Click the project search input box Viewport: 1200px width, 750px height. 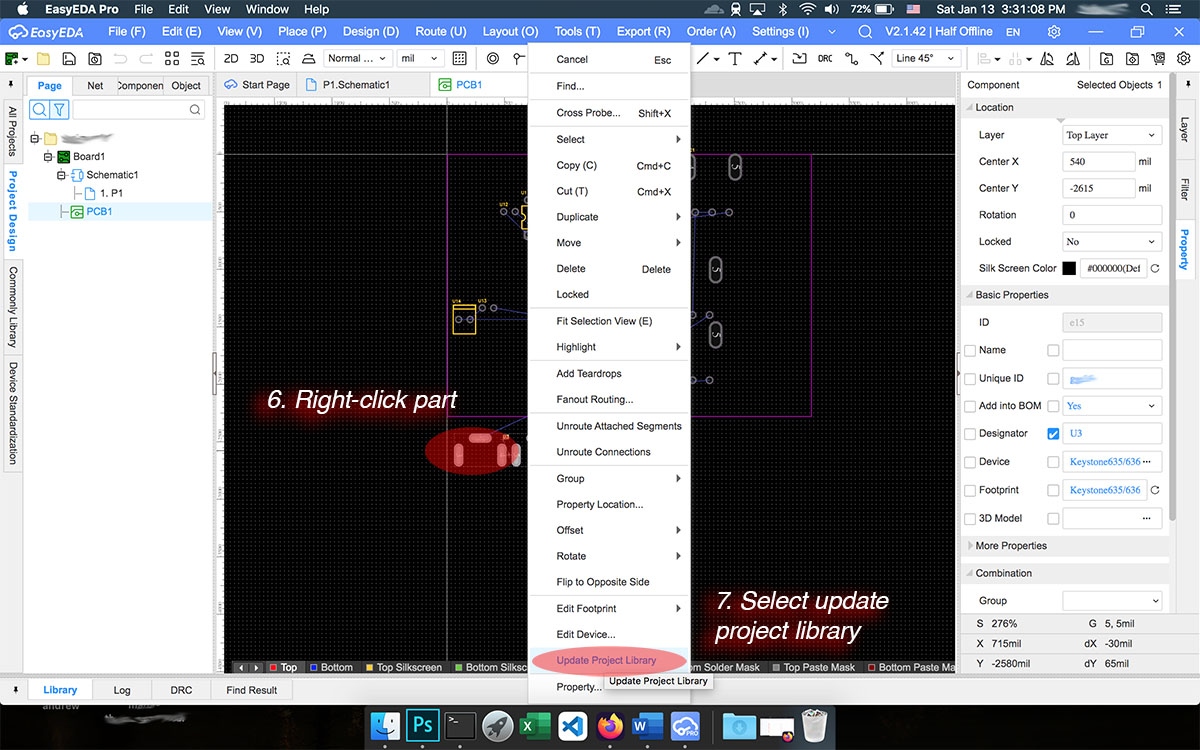pyautogui.click(x=139, y=109)
